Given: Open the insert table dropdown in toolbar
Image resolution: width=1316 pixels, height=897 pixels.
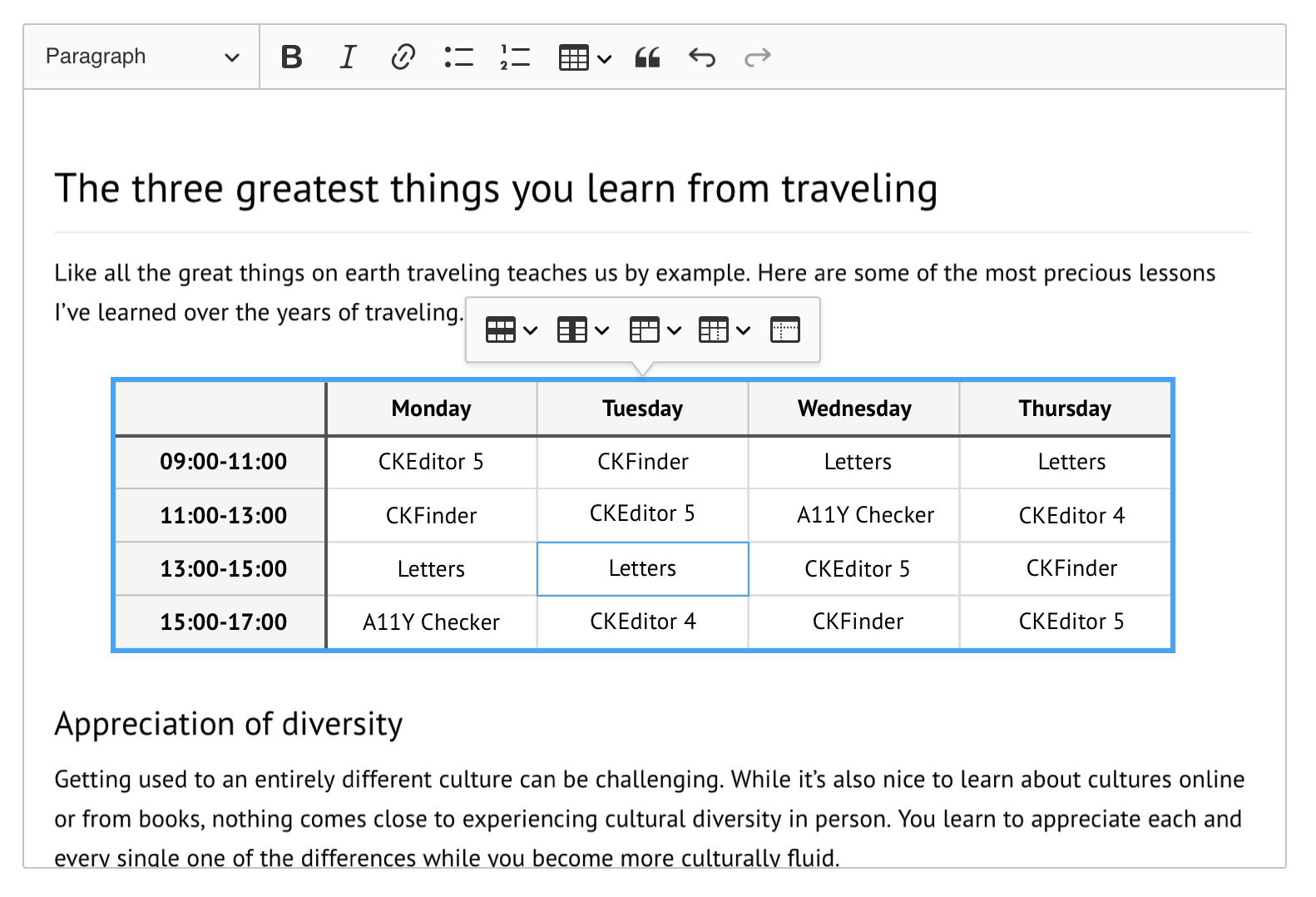Looking at the screenshot, I should (585, 57).
